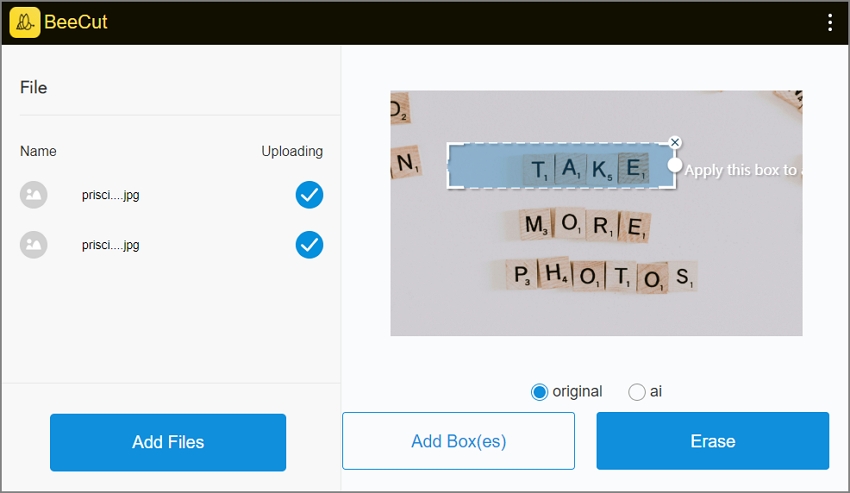Click the Uploading column header
Viewport: 850px width, 493px height.
click(x=292, y=151)
